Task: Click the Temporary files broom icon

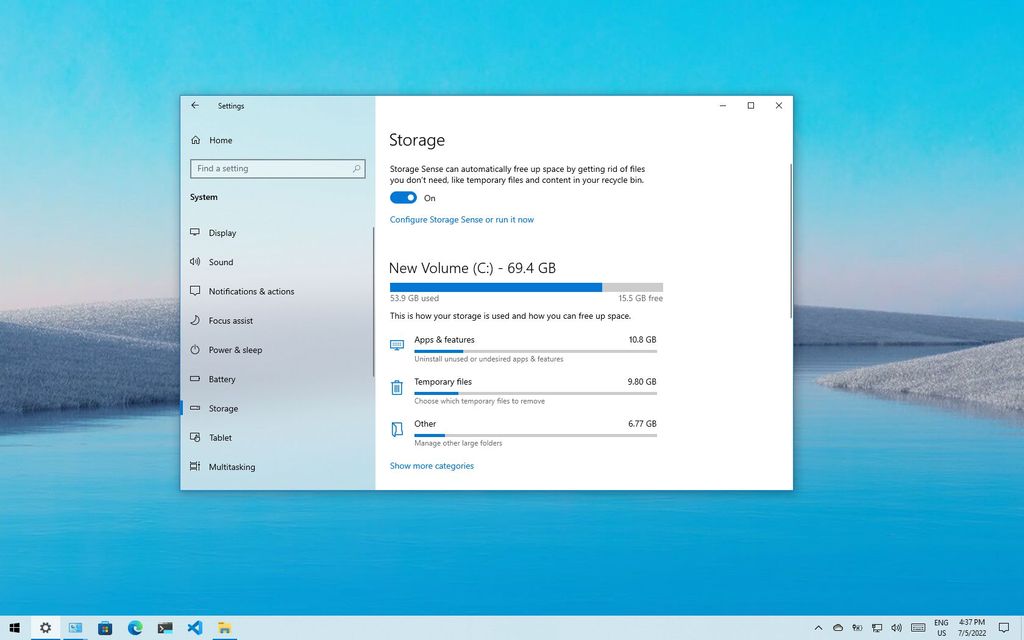Action: [398, 388]
